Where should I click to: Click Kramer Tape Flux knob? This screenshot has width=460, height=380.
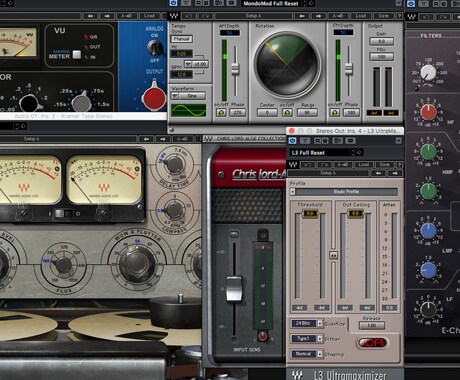(x=63, y=265)
